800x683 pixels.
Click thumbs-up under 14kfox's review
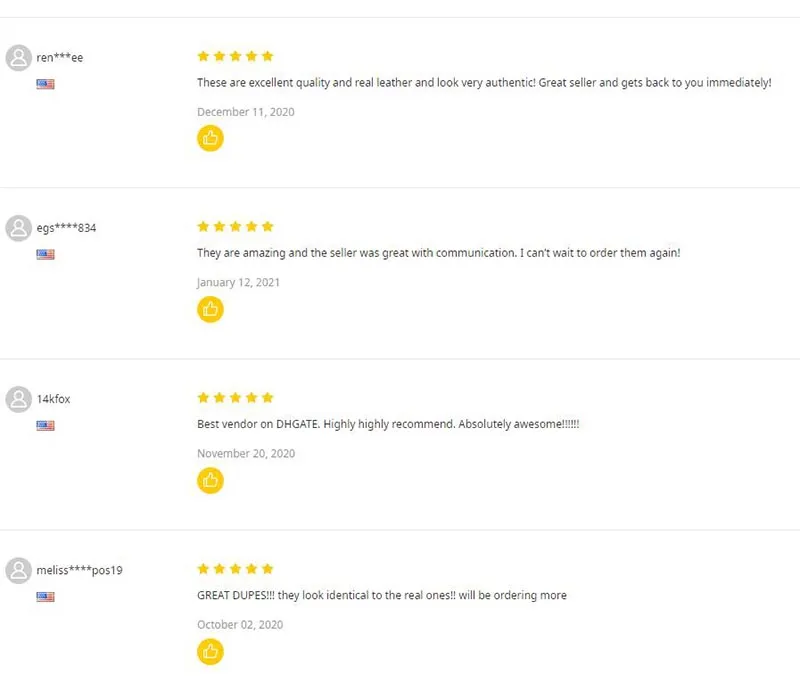pos(210,480)
